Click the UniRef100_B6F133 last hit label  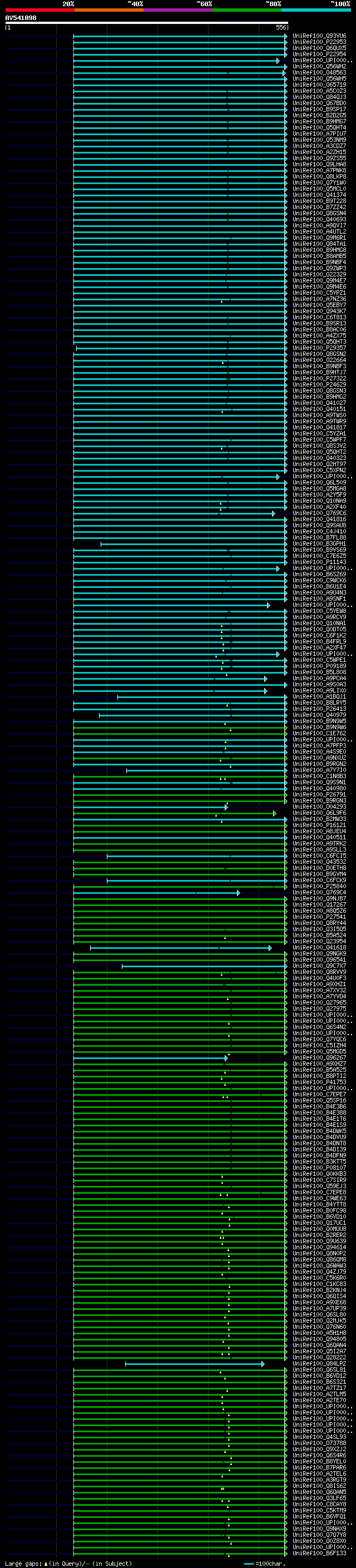319,1553
